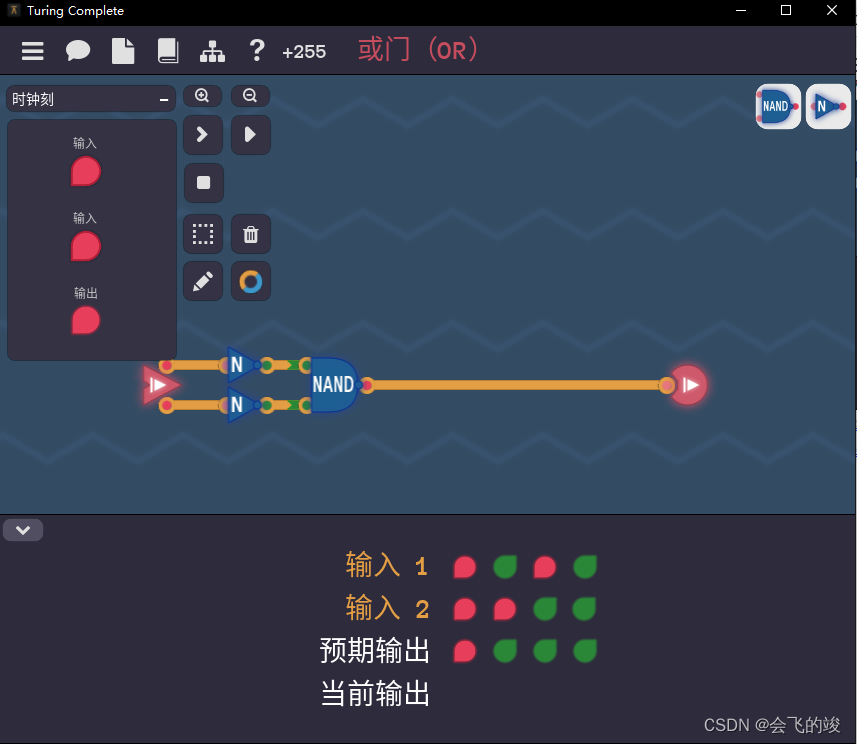Open the wire color ring picker
Screen dimensions: 857x744
tap(251, 282)
